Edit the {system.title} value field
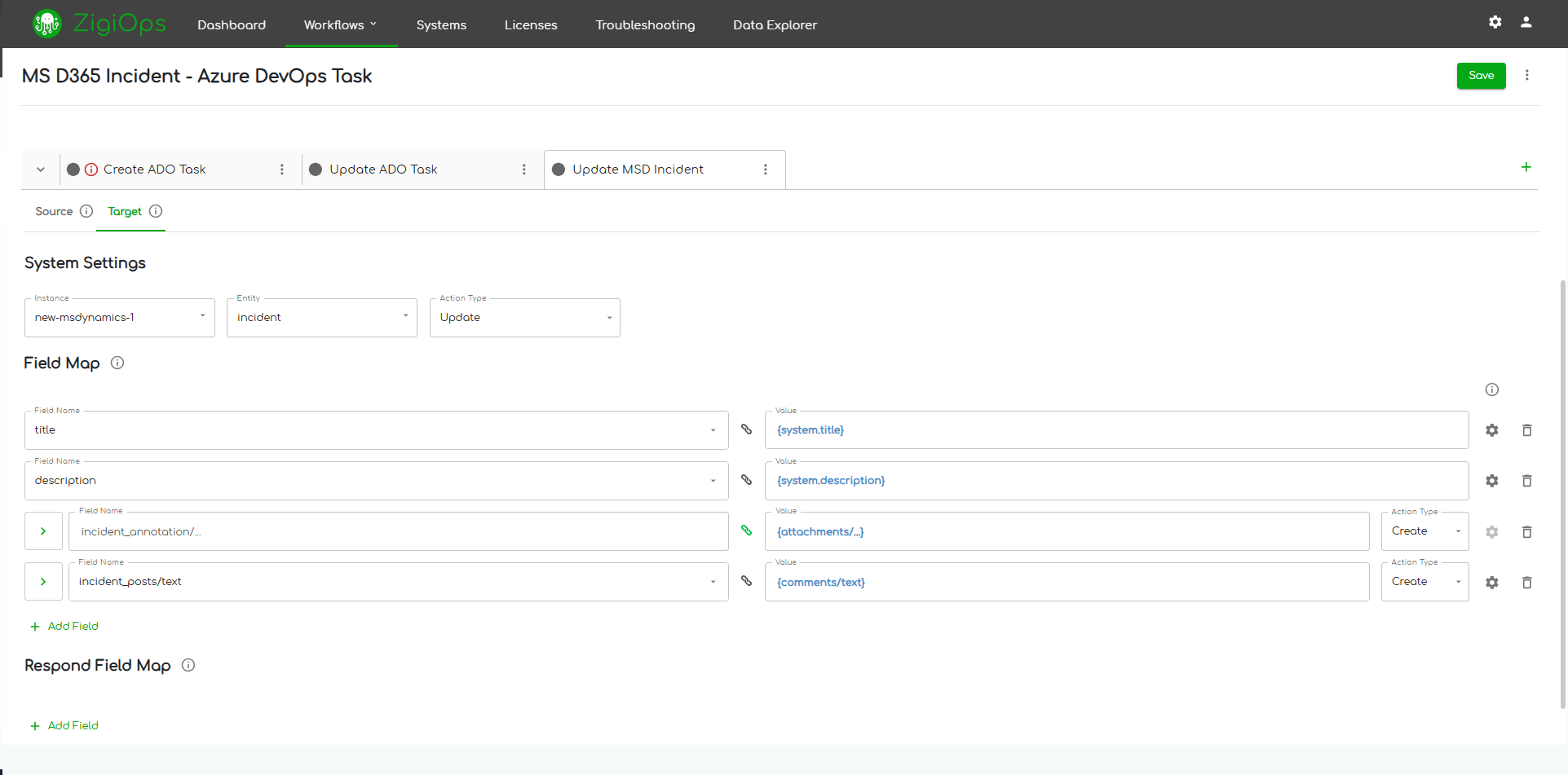 coord(1117,430)
